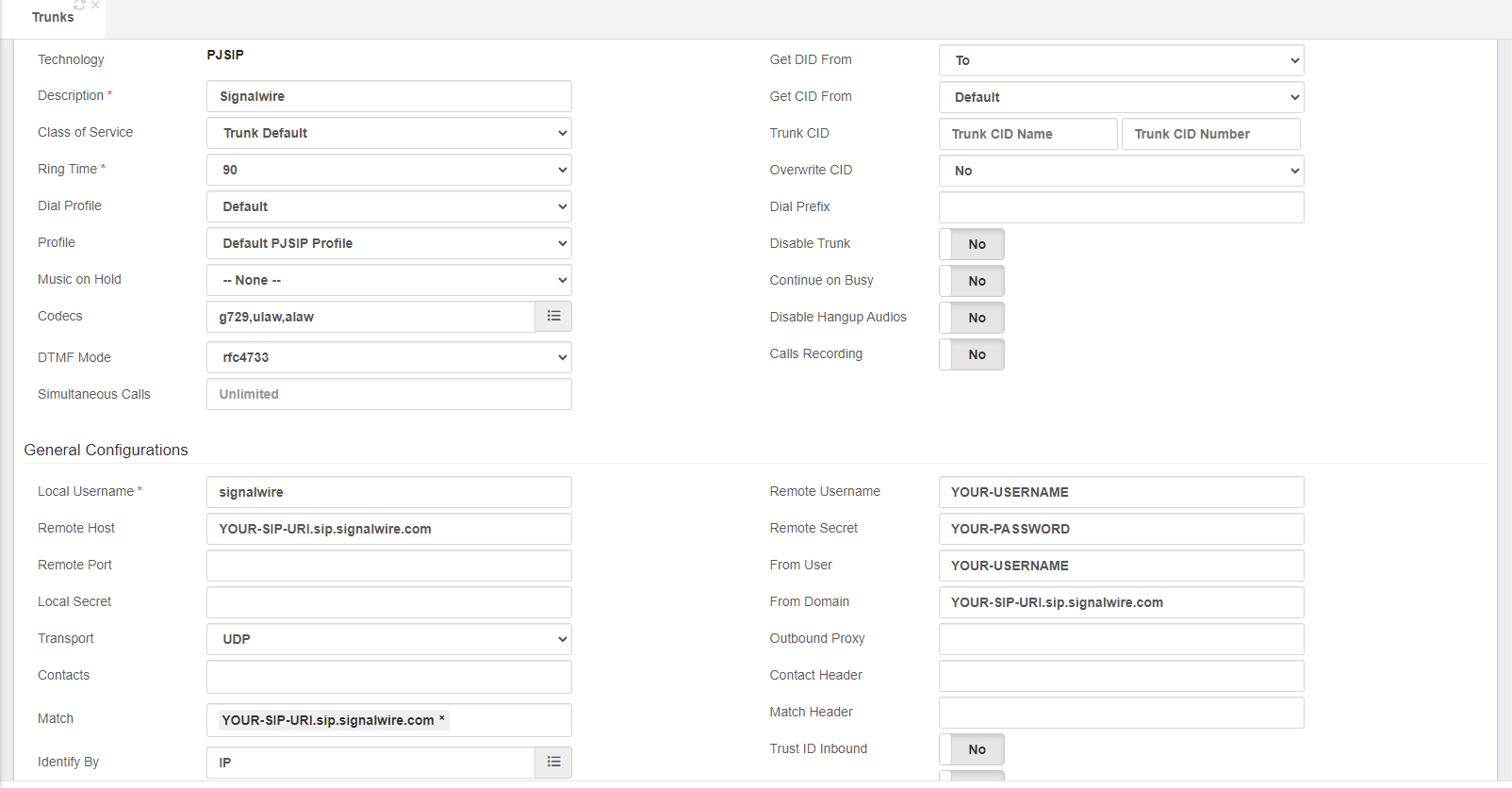This screenshot has width=1512, height=788.
Task: Click the General Configurations heading
Action: coord(106,450)
